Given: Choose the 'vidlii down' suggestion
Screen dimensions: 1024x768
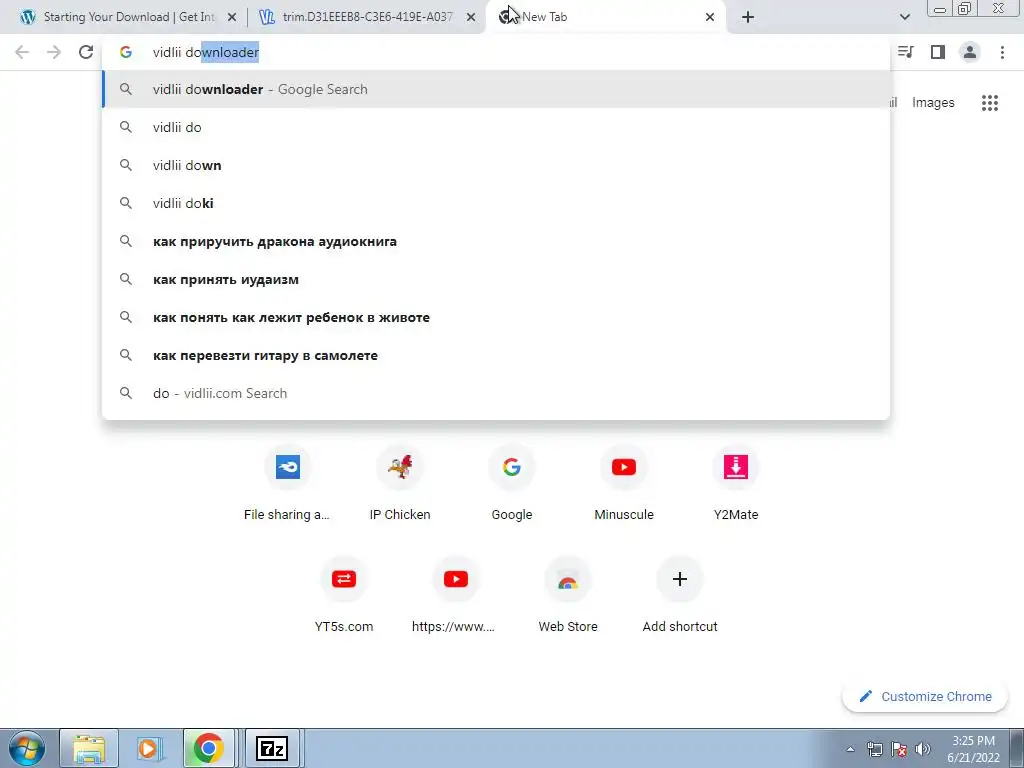Looking at the screenshot, I should 496,165.
